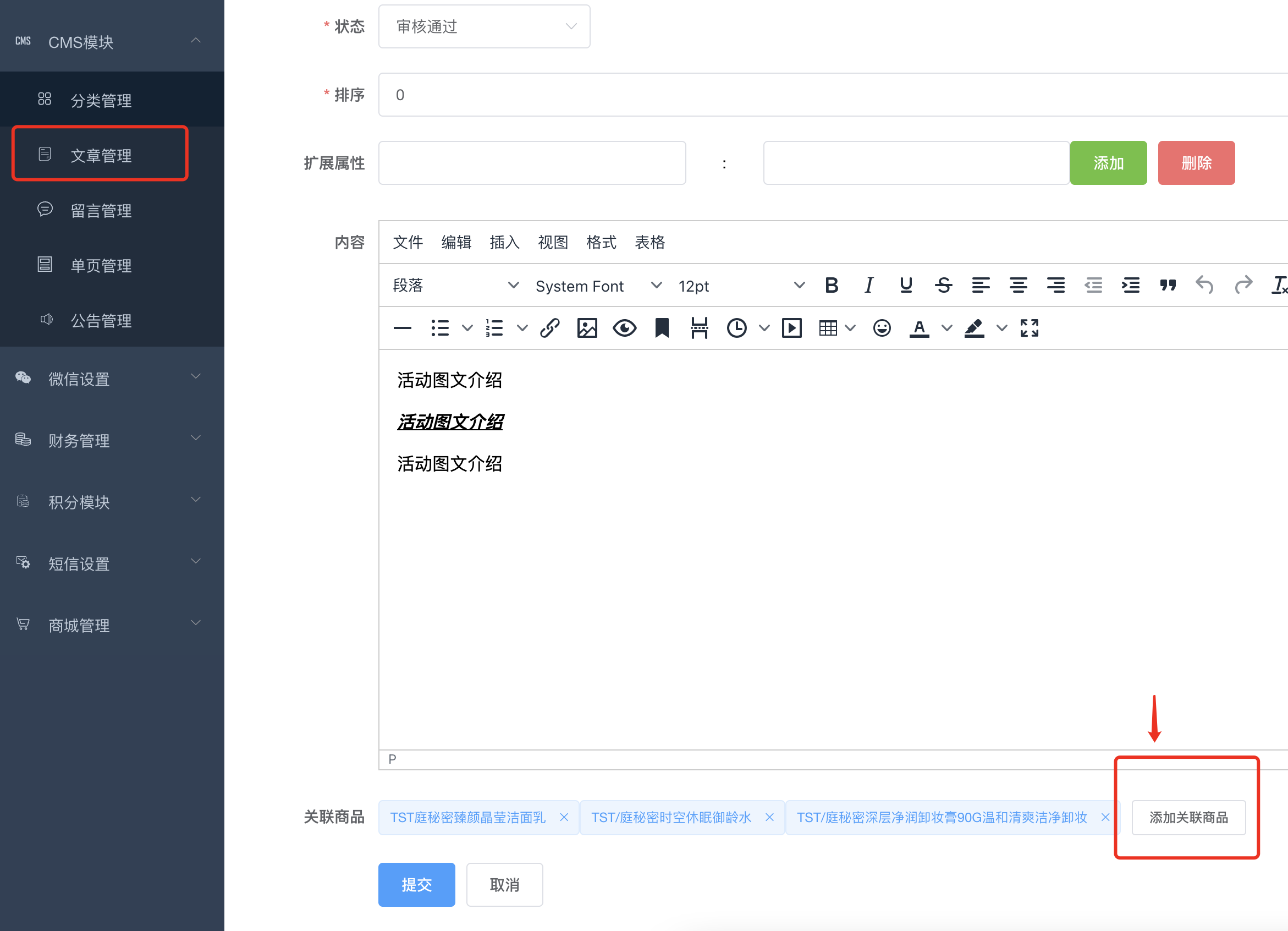Click the blockquote icon
The height and width of the screenshot is (931, 1288).
[x=1168, y=285]
